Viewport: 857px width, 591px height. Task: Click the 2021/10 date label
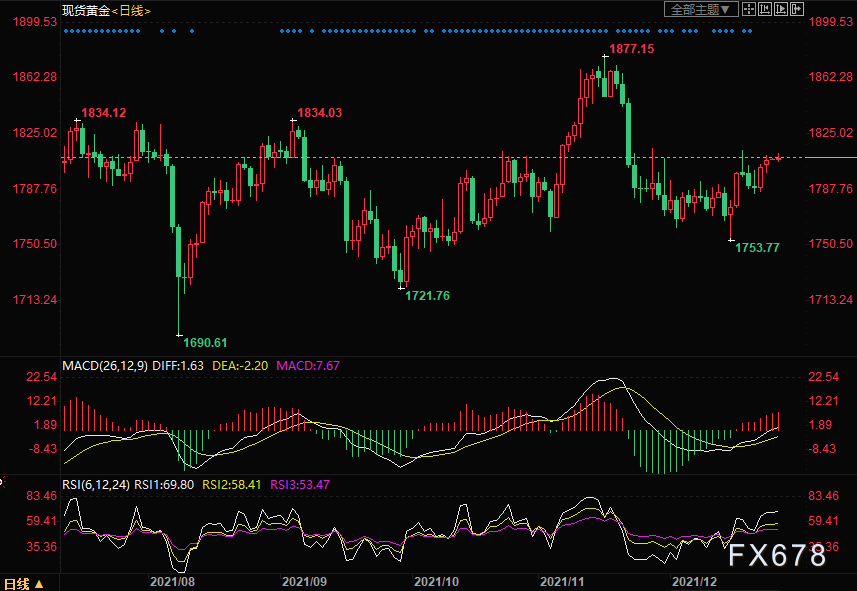436,581
